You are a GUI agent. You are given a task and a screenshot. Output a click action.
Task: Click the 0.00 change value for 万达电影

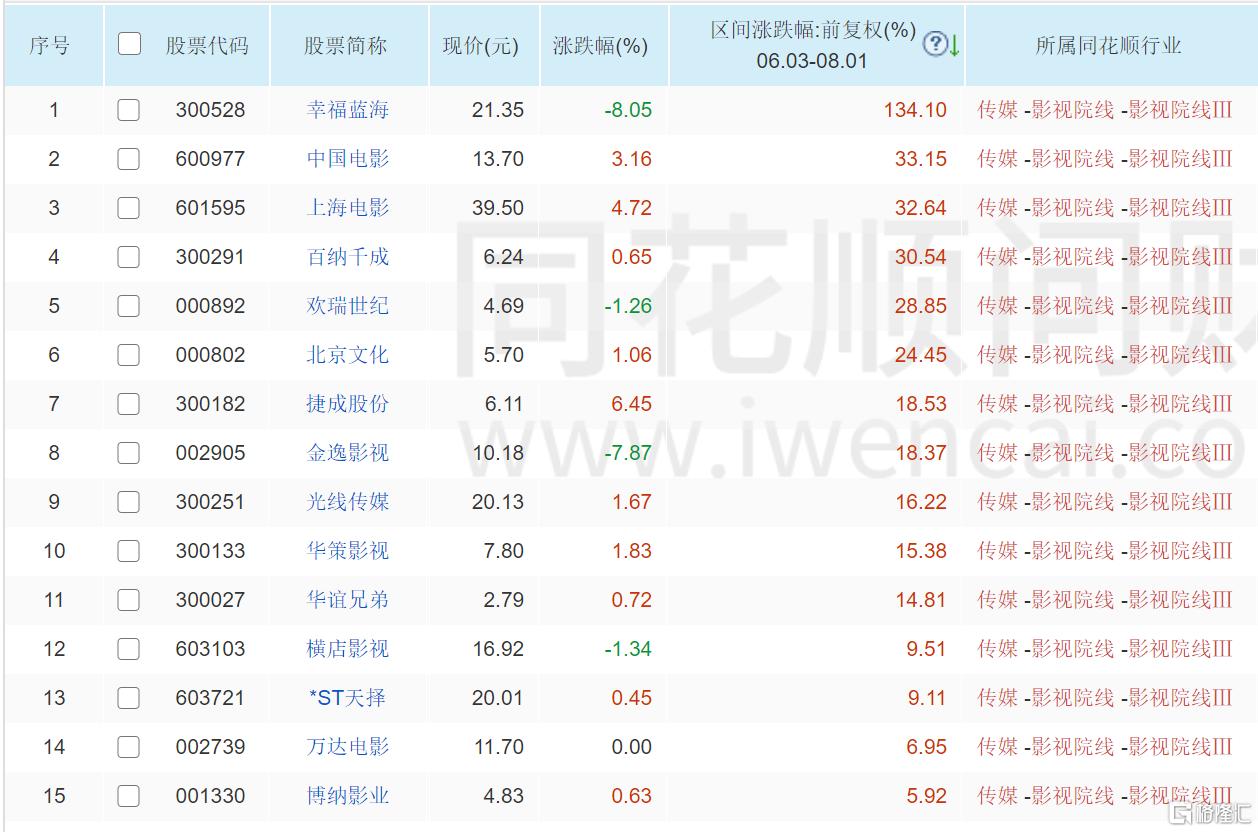631,747
